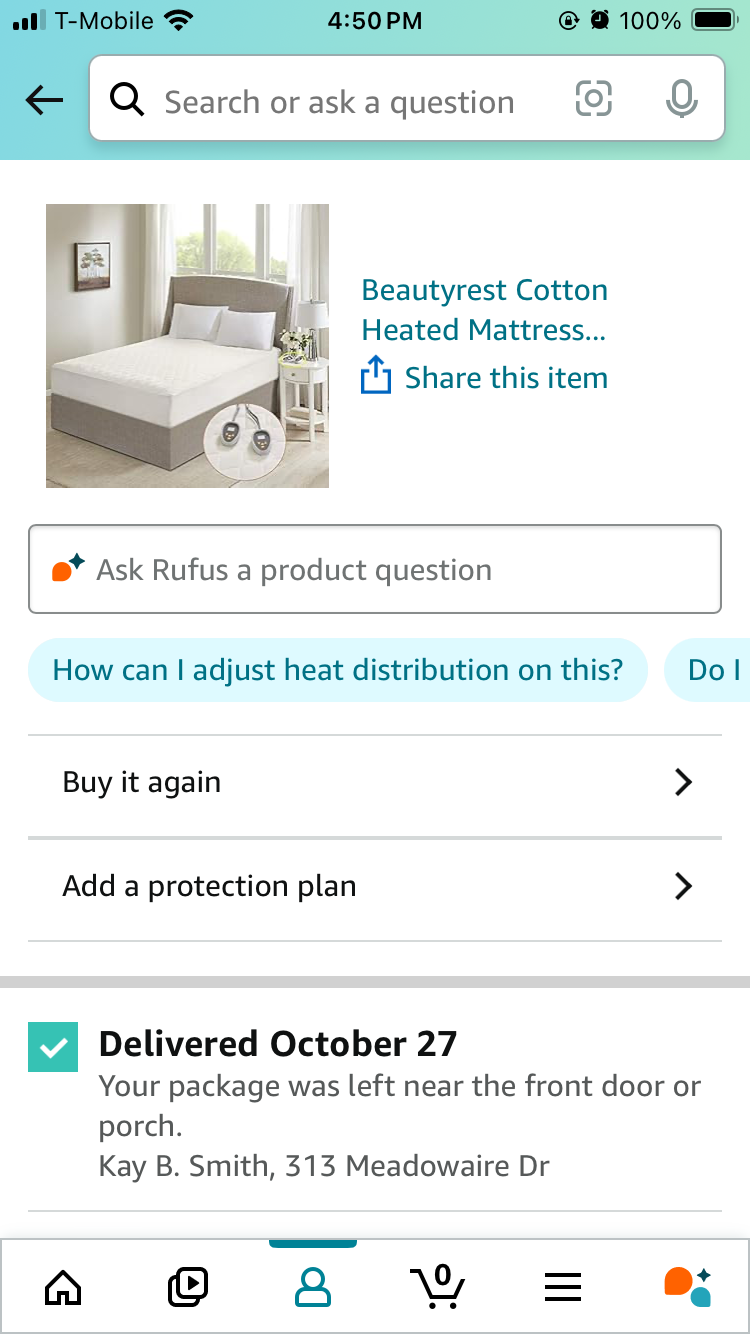Tap the share icon beside Share this item
750x1334 pixels.
(x=375, y=376)
